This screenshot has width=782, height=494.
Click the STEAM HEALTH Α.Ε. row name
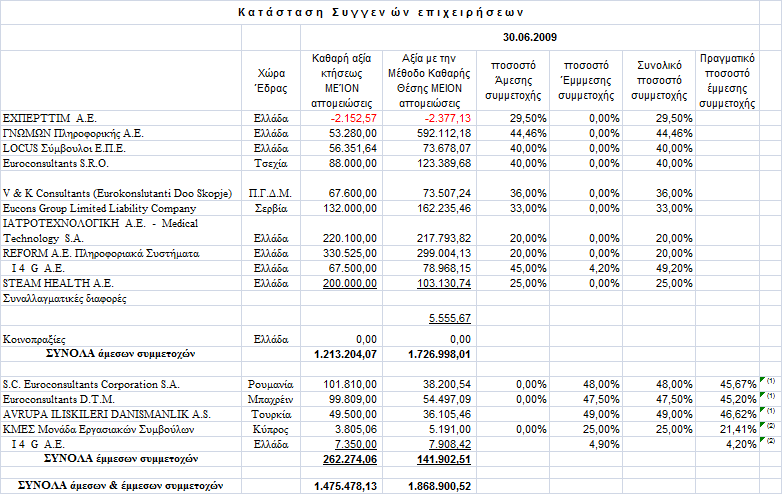[x=58, y=283]
